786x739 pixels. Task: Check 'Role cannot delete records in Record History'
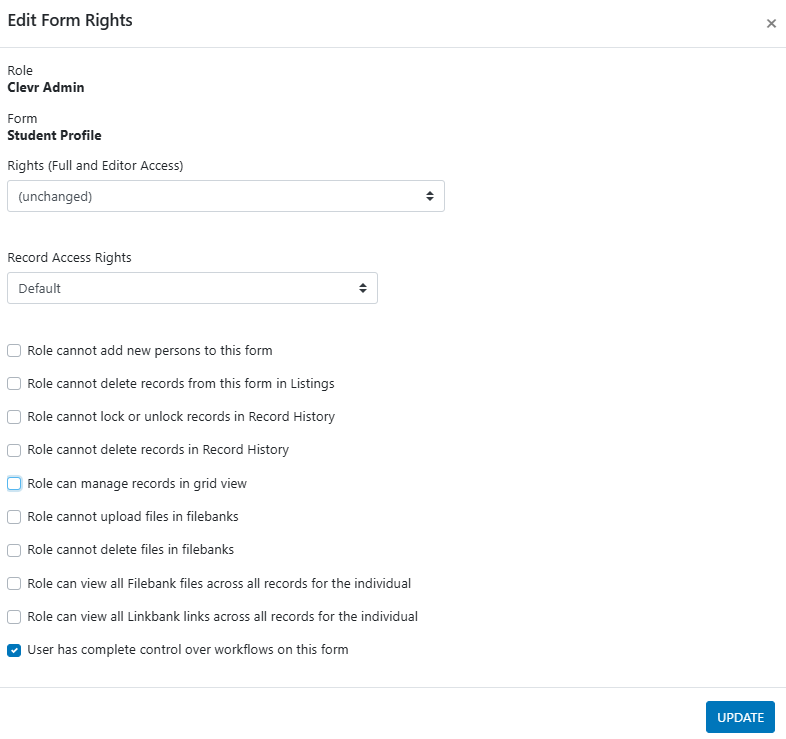tap(14, 450)
